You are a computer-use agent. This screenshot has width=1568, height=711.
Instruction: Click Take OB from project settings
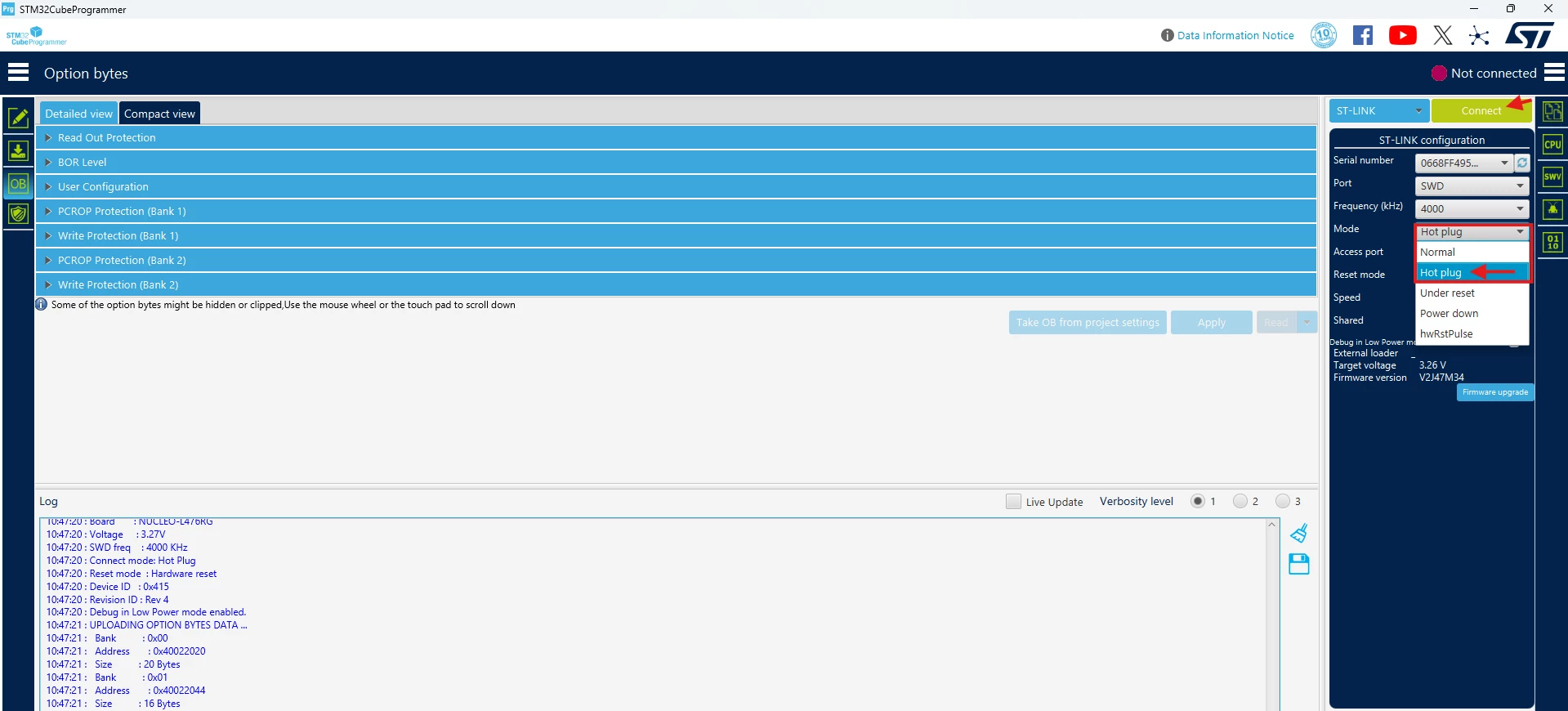pos(1088,322)
